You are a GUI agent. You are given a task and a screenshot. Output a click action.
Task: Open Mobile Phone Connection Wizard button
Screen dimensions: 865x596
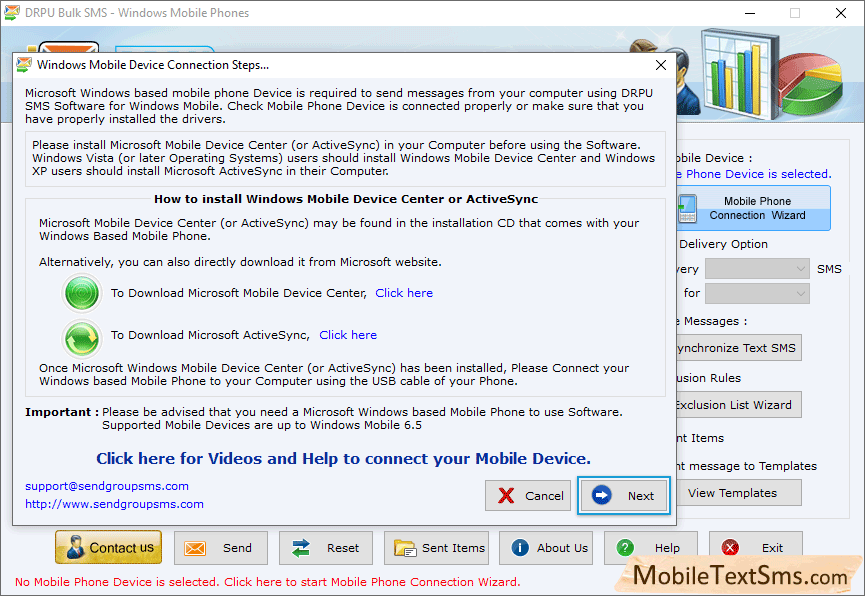(x=753, y=209)
